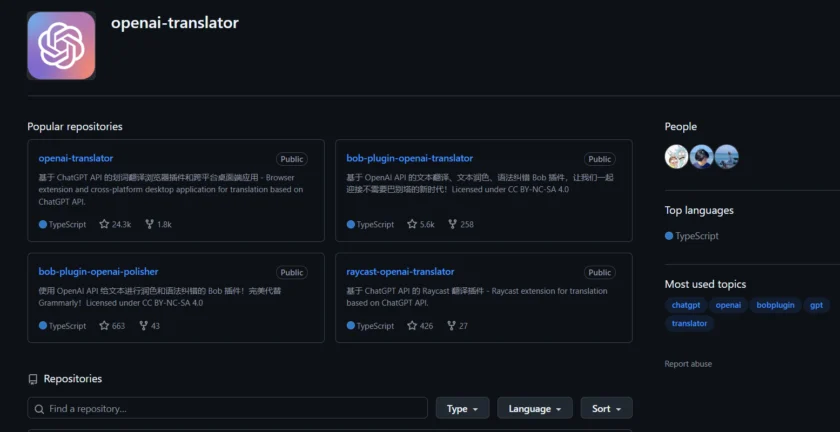Open the raycast-openai-translator repository
Screen dimensions: 840x432
coord(400,271)
